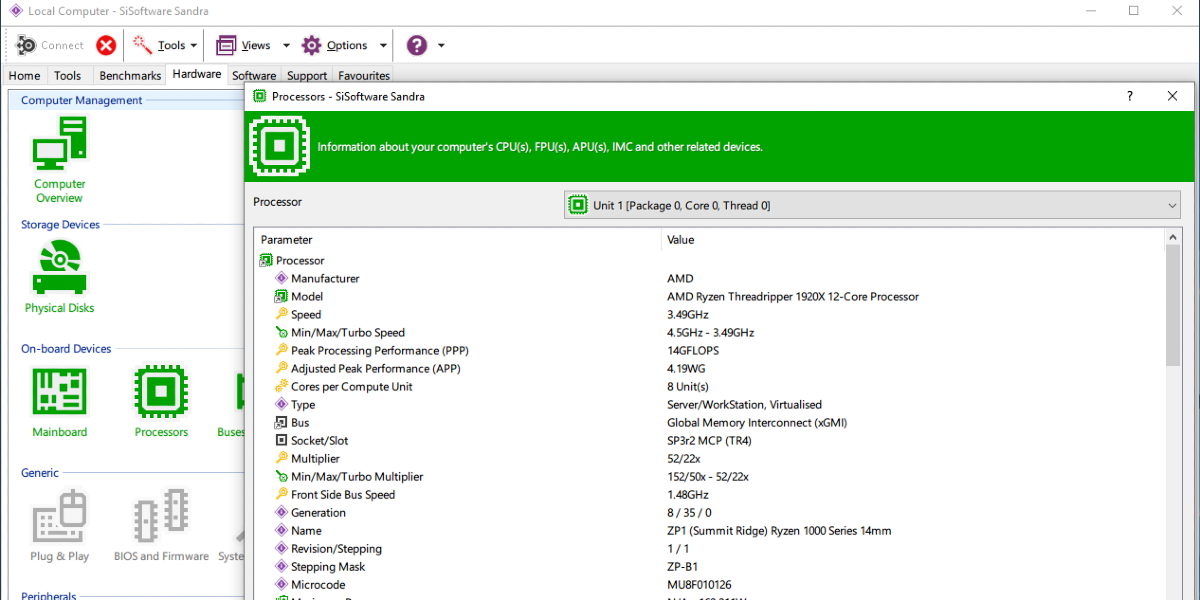Open the Support tab
The height and width of the screenshot is (600, 1200).
click(307, 75)
